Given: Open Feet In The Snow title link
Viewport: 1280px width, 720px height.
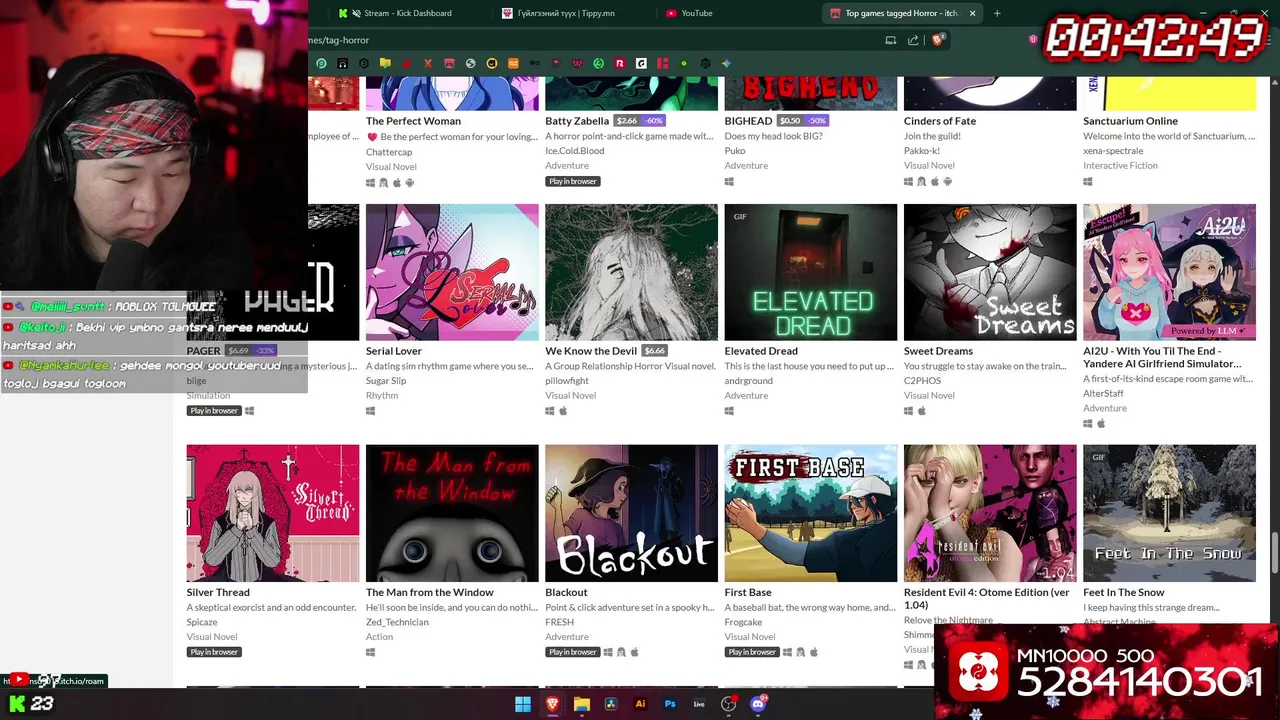Looking at the screenshot, I should [x=1124, y=592].
